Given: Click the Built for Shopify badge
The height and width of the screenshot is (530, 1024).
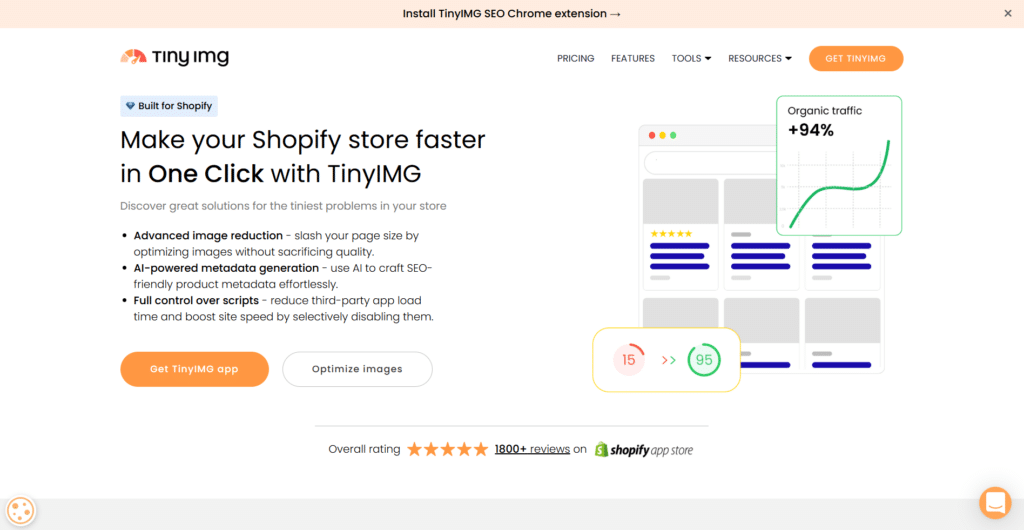Looking at the screenshot, I should pyautogui.click(x=168, y=106).
